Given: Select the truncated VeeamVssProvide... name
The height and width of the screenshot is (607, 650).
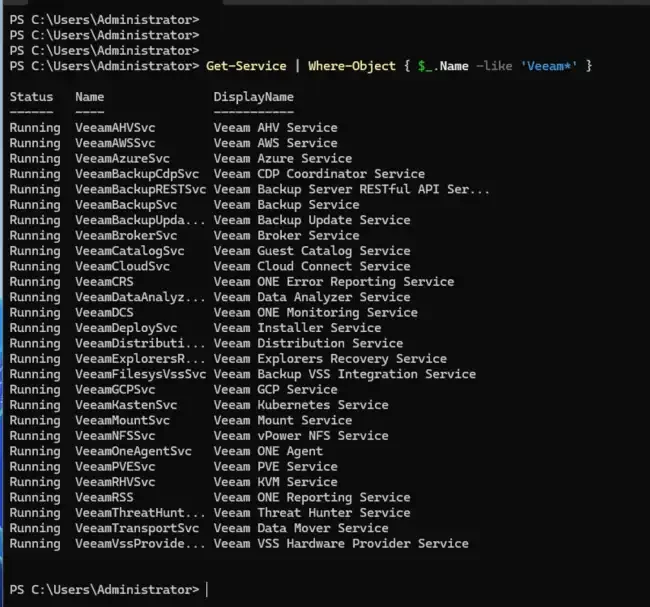Looking at the screenshot, I should click(140, 544).
